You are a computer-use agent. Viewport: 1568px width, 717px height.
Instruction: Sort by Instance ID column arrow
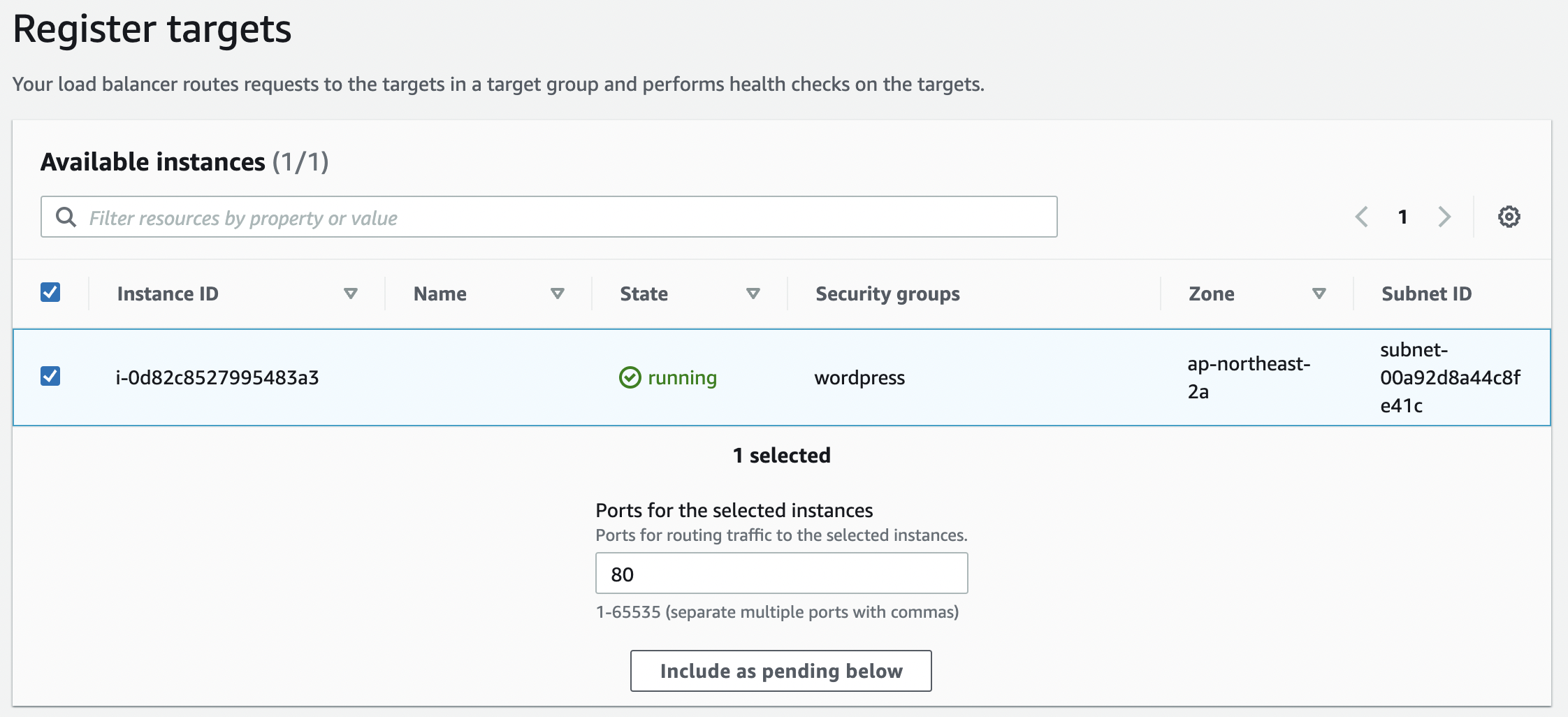click(351, 294)
